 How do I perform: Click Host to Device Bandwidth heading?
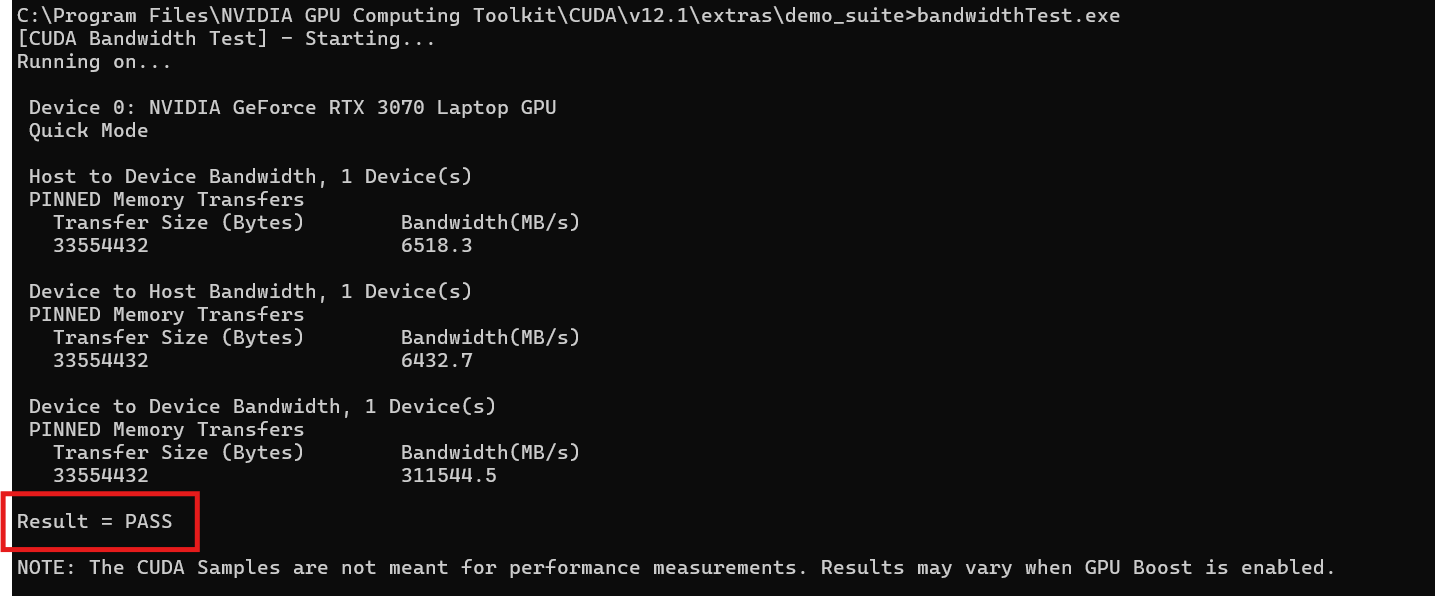[251, 176]
